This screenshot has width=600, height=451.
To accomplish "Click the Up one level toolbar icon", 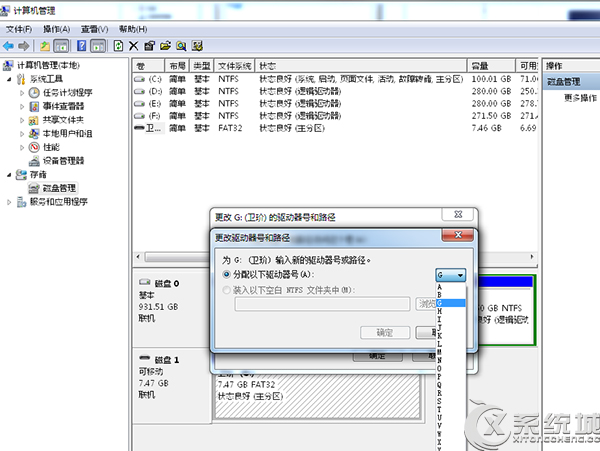I will (x=45, y=46).
